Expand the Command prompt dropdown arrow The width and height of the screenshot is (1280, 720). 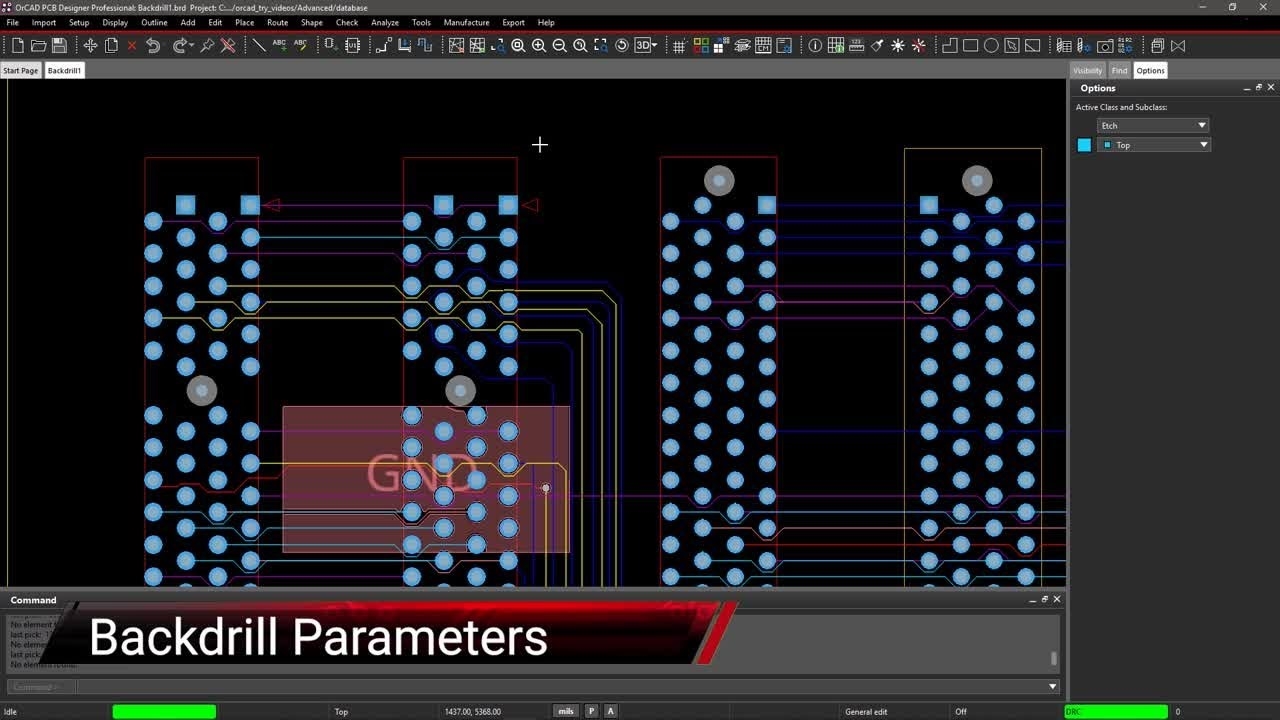click(1051, 687)
